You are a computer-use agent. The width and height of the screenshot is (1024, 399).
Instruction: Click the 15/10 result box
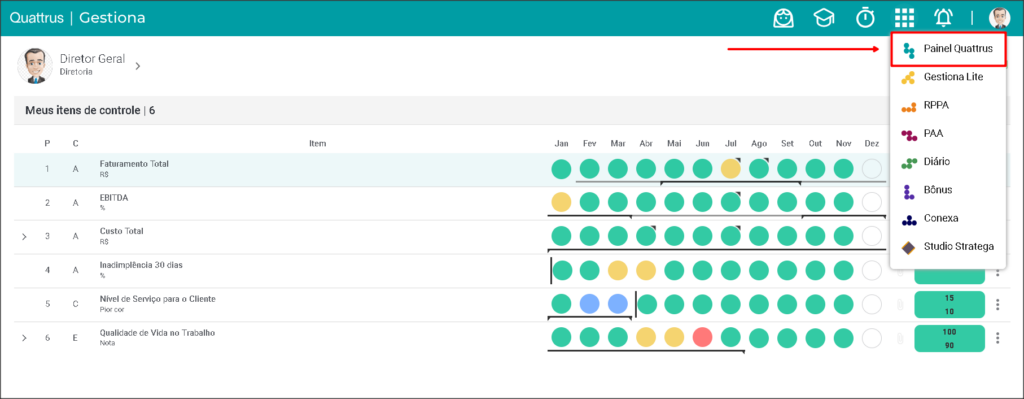[949, 304]
